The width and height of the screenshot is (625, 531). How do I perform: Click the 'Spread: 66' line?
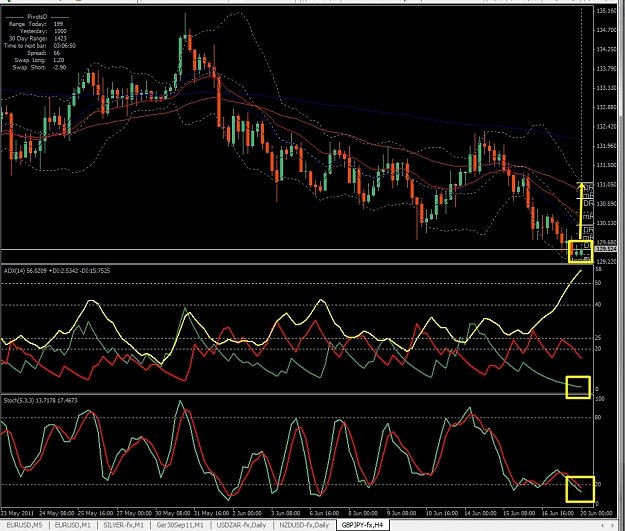(x=43, y=53)
